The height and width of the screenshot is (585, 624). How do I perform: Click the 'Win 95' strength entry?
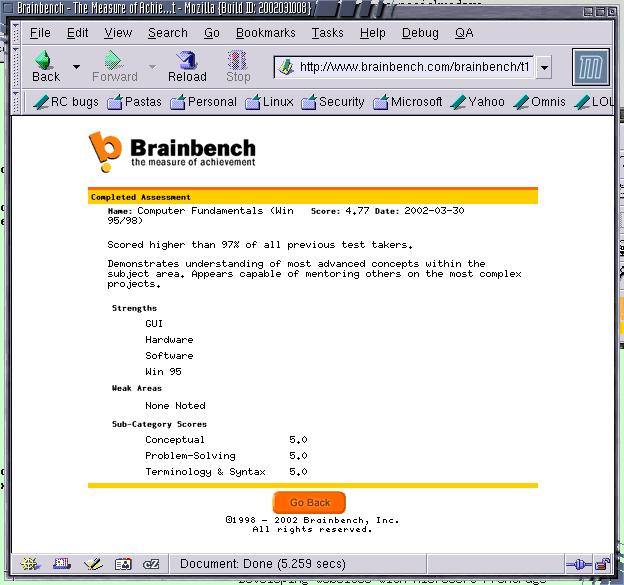coord(163,371)
